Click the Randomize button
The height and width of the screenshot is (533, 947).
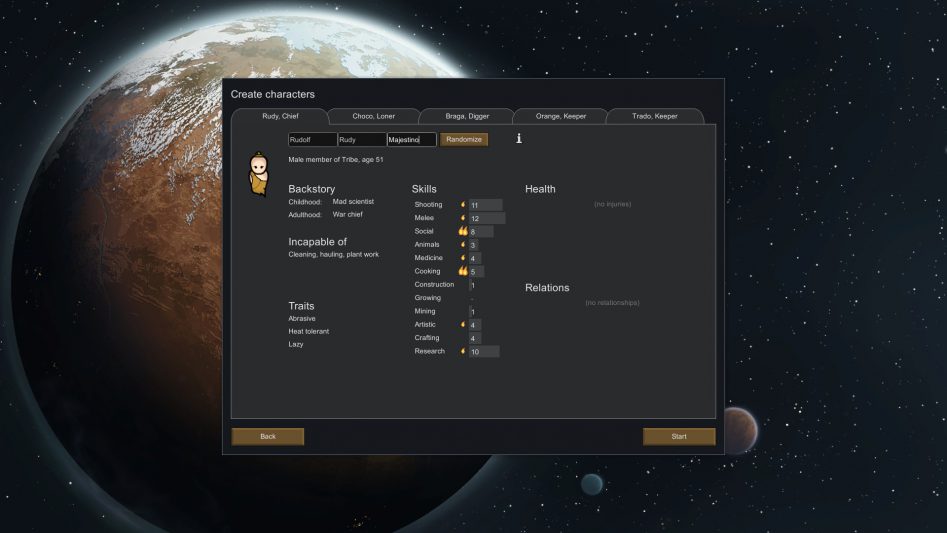point(464,139)
